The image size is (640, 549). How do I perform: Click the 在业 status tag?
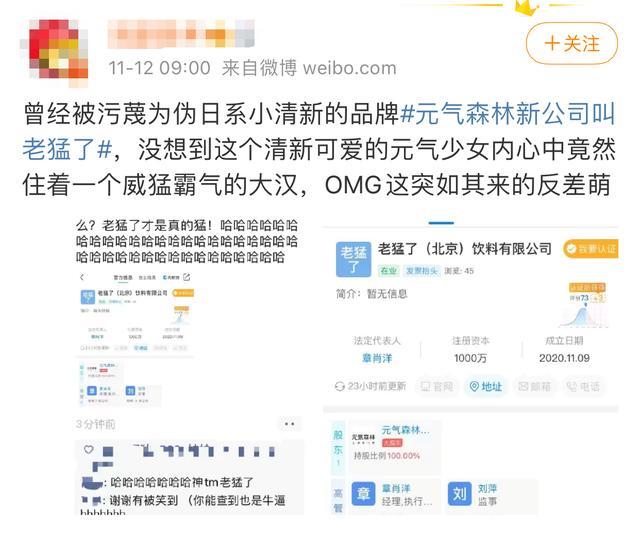[388, 271]
